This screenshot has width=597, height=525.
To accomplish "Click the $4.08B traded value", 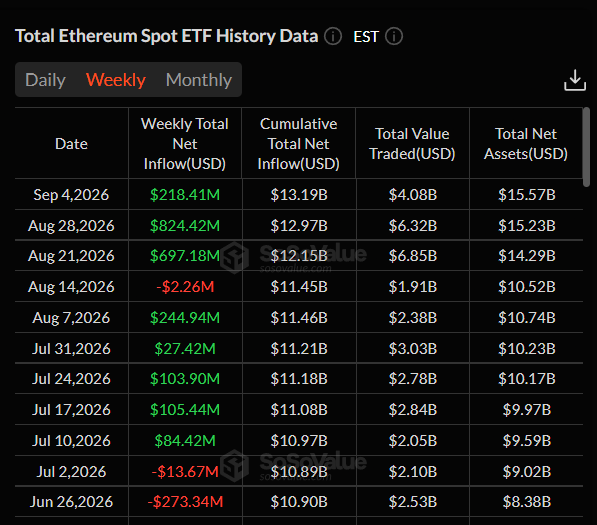I will point(413,195).
